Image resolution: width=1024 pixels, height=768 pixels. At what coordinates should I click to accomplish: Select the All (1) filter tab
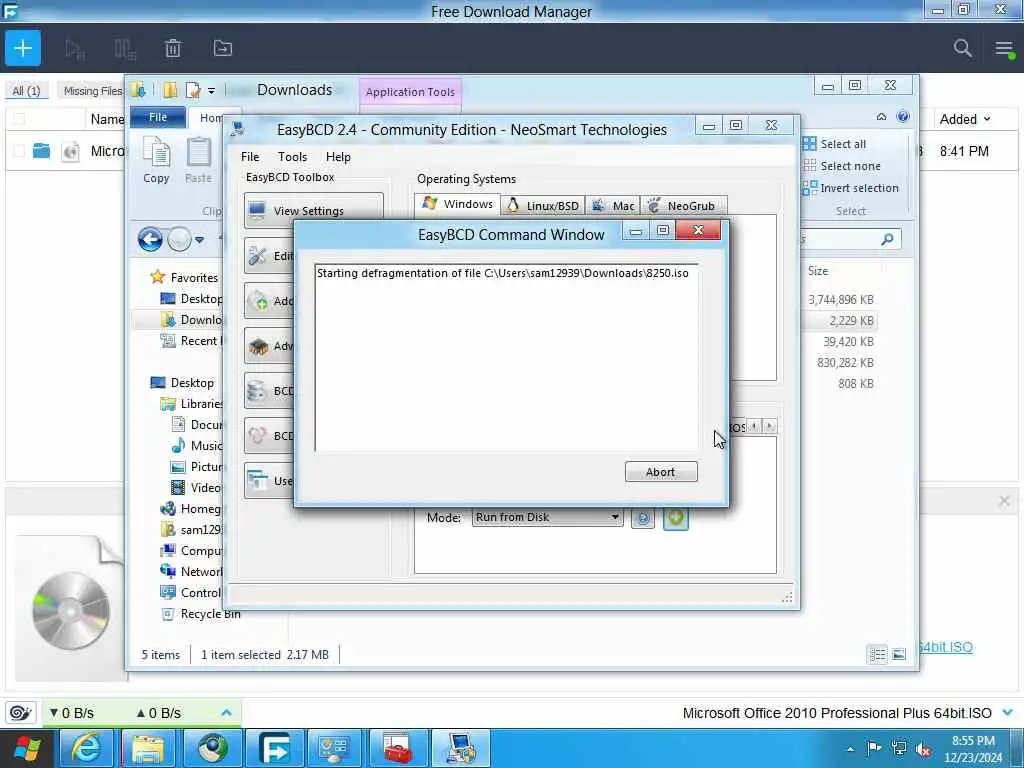(x=27, y=91)
